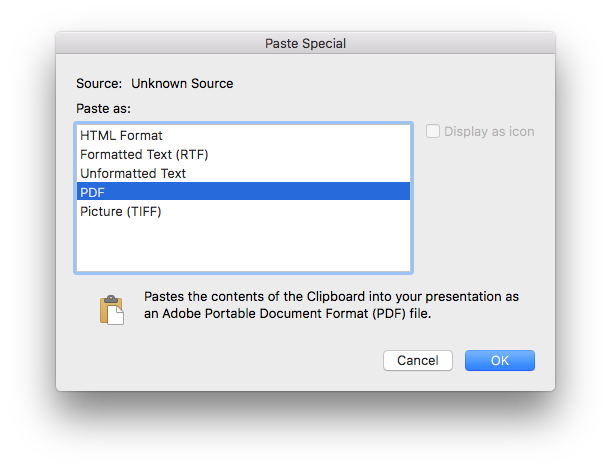Image resolution: width=611 pixels, height=471 pixels.
Task: Click the Paste as: label
Action: (x=104, y=108)
